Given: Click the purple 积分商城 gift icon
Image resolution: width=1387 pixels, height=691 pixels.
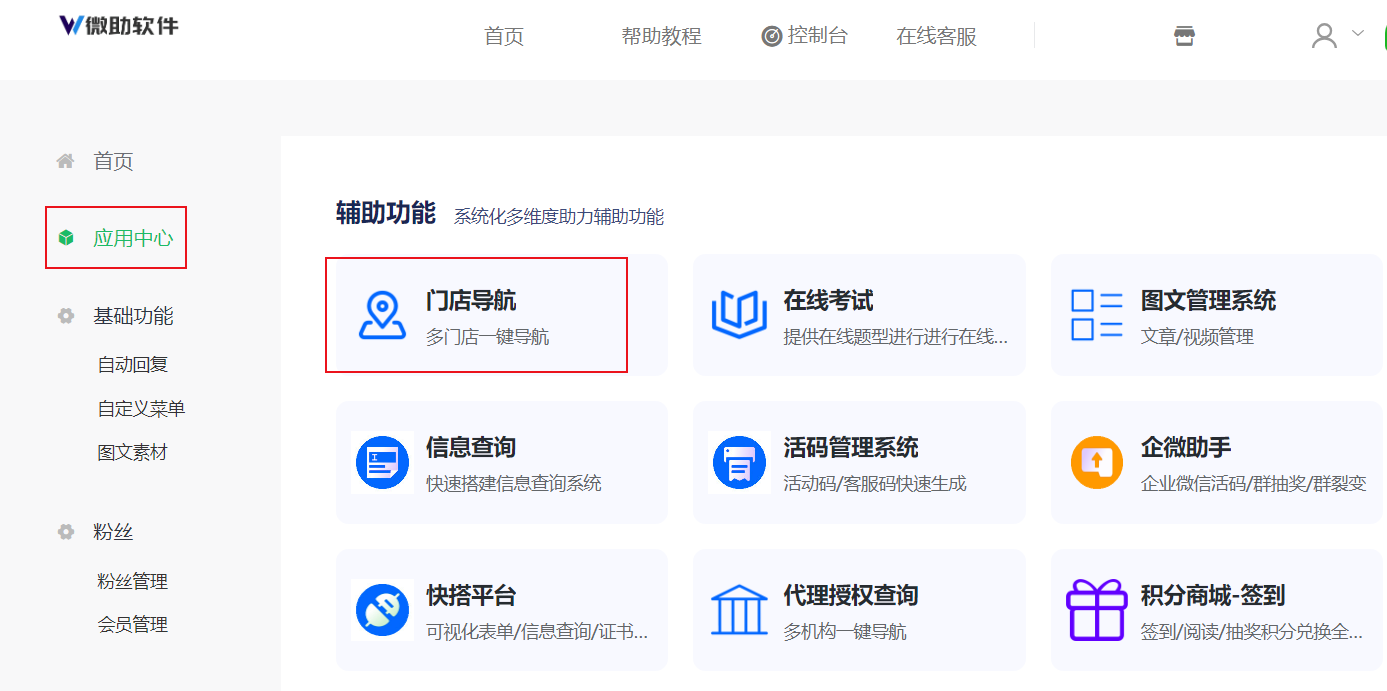Looking at the screenshot, I should click(1096, 610).
